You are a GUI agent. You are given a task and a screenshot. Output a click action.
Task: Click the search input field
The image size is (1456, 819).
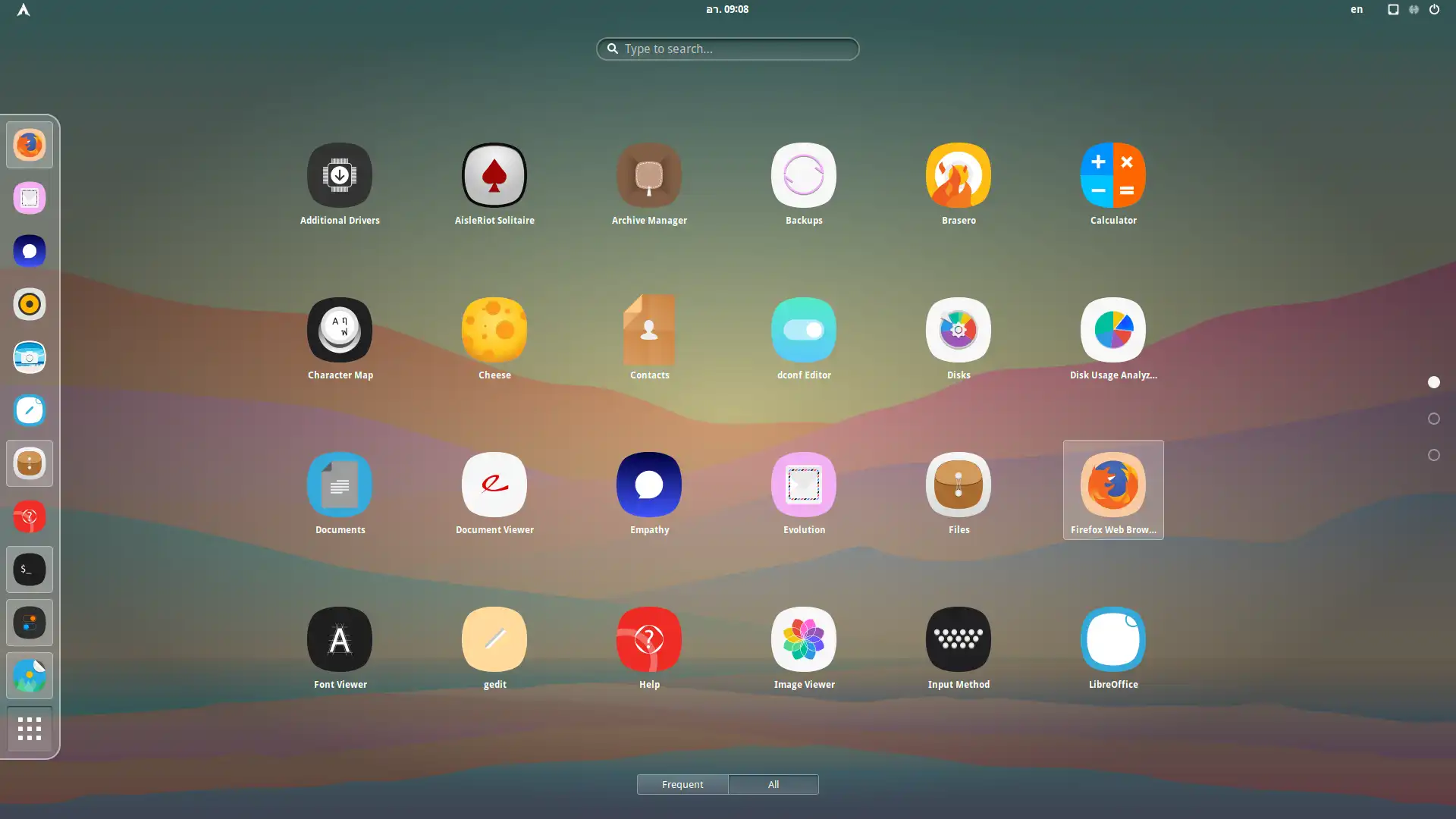(x=728, y=48)
